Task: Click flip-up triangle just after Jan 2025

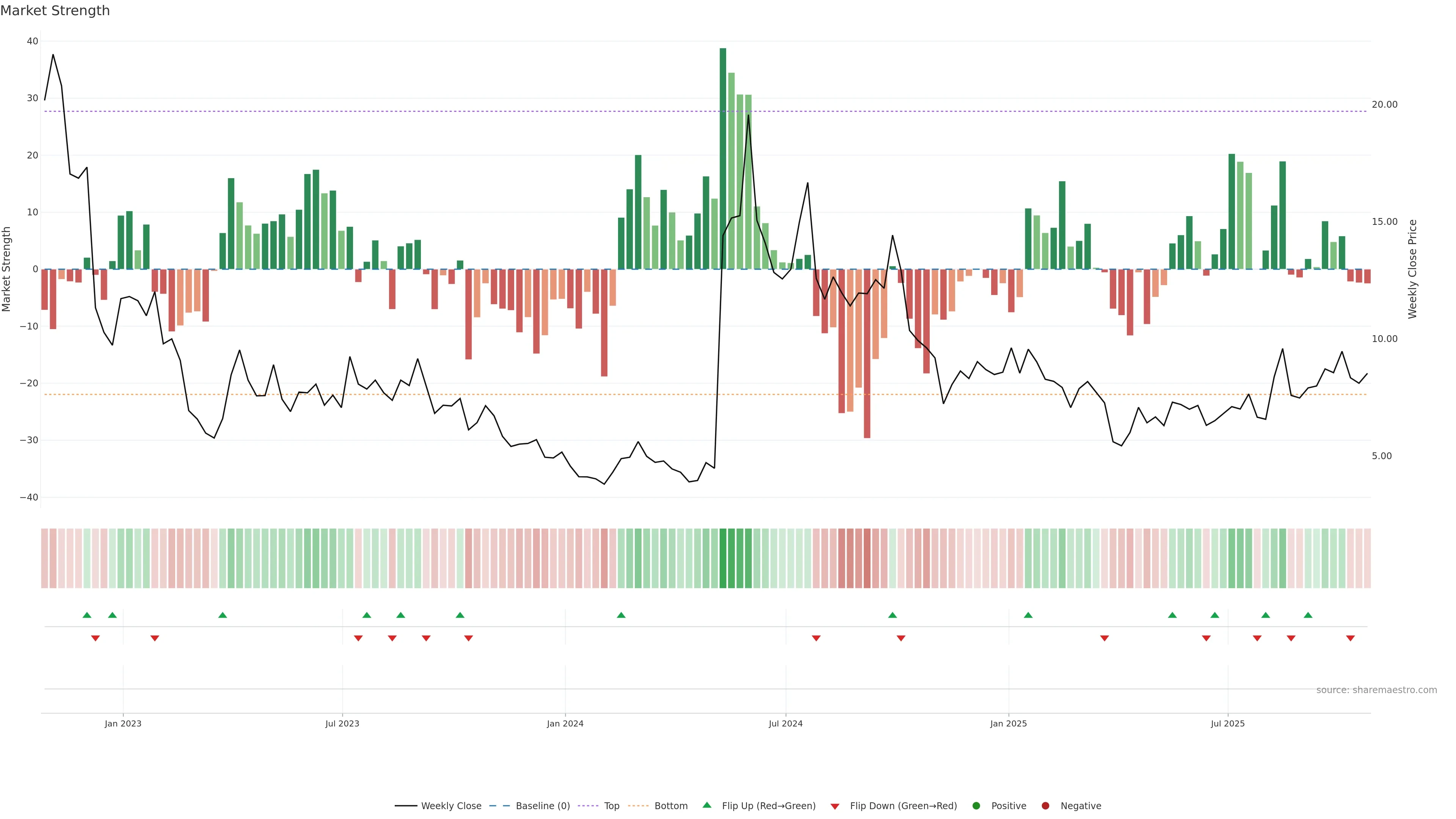Action: pos(1028,615)
